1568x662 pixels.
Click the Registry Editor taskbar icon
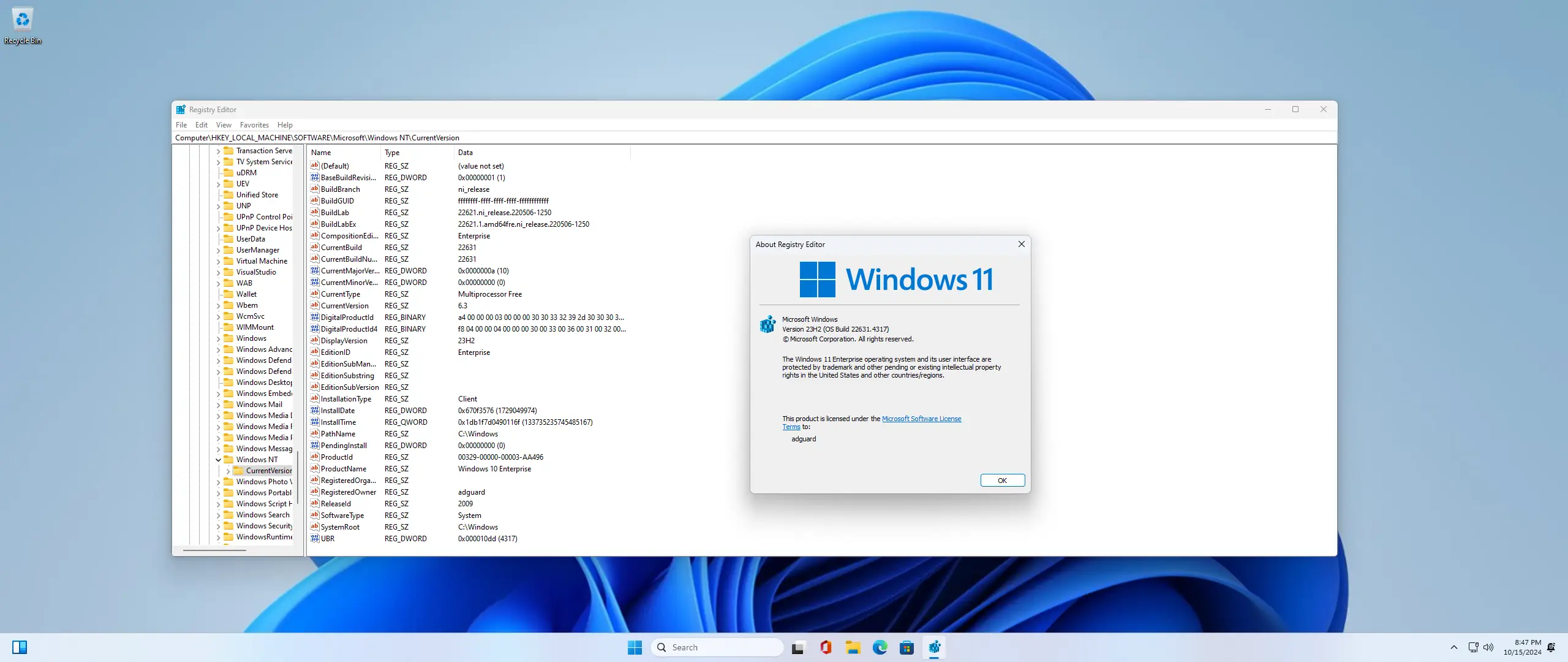(934, 647)
